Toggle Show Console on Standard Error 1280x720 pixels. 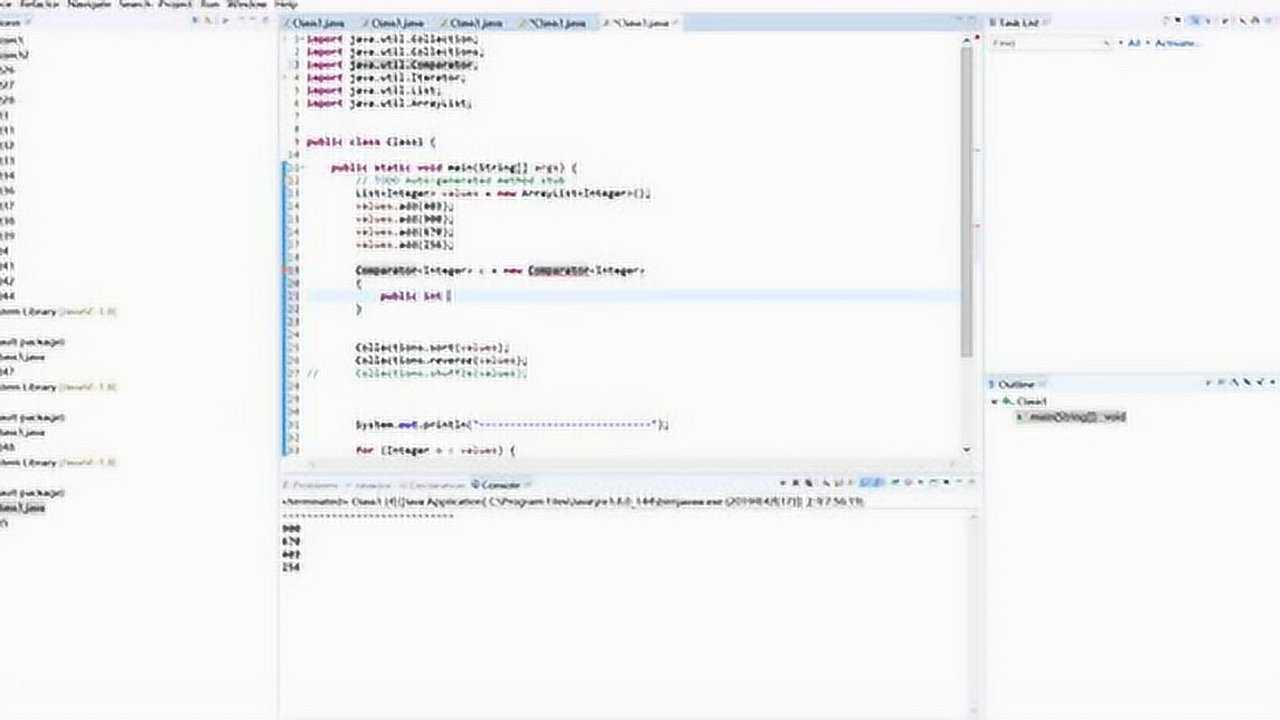[879, 484]
